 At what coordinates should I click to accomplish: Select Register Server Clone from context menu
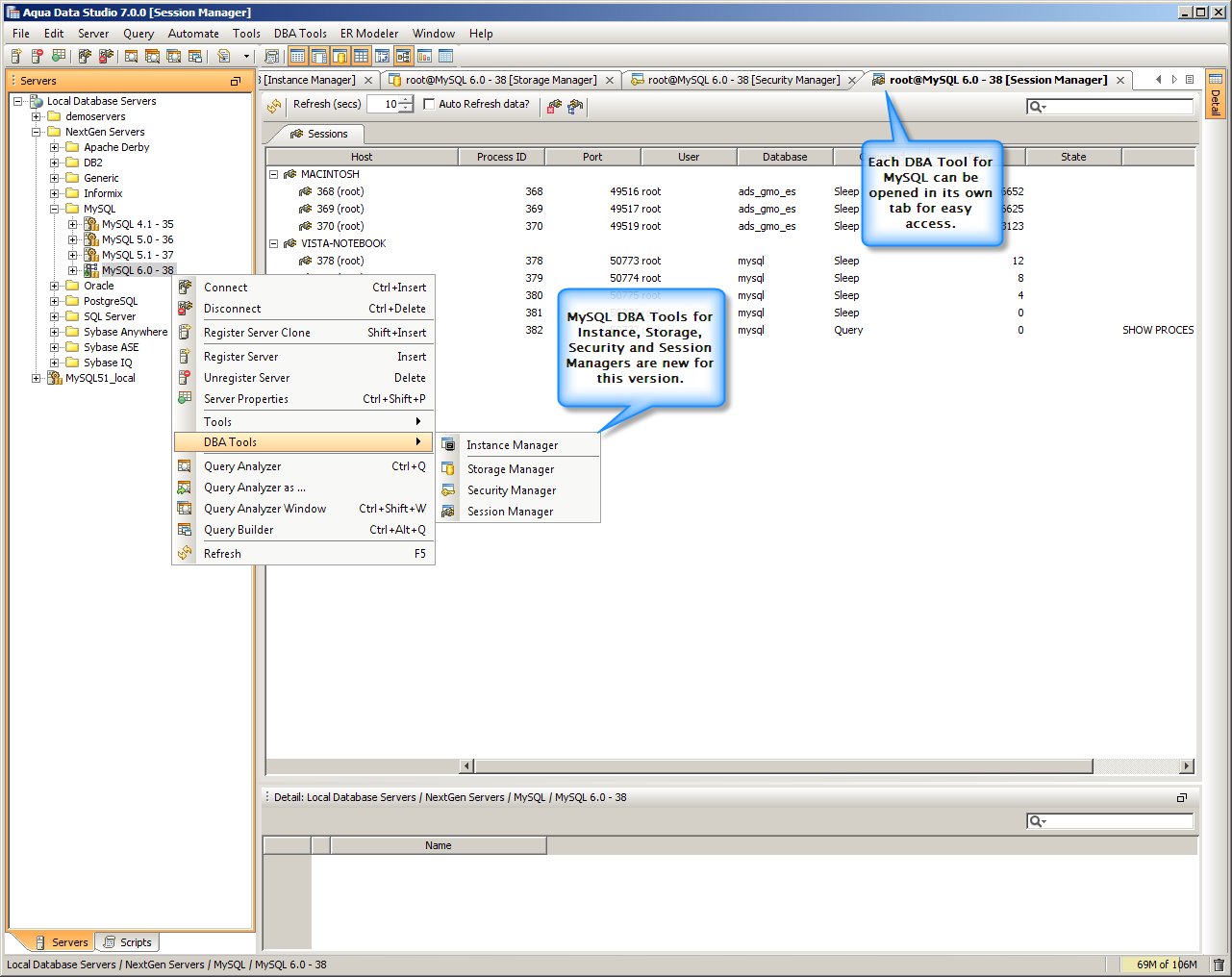[x=304, y=333]
